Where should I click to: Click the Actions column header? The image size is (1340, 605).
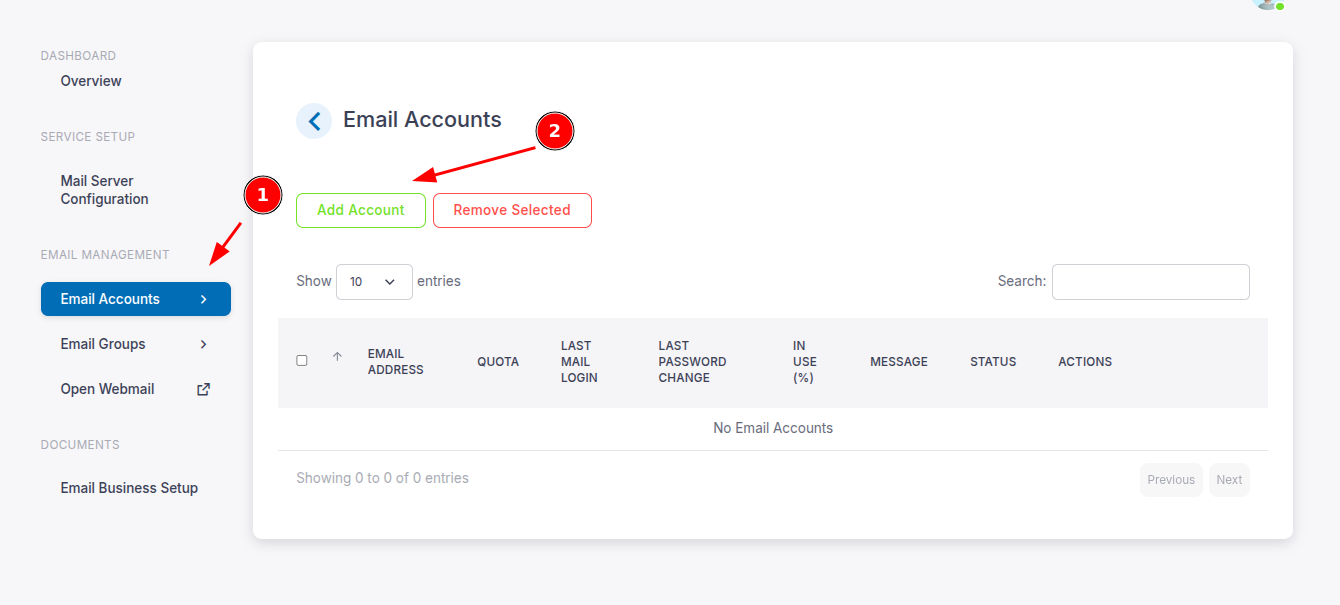click(x=1085, y=362)
